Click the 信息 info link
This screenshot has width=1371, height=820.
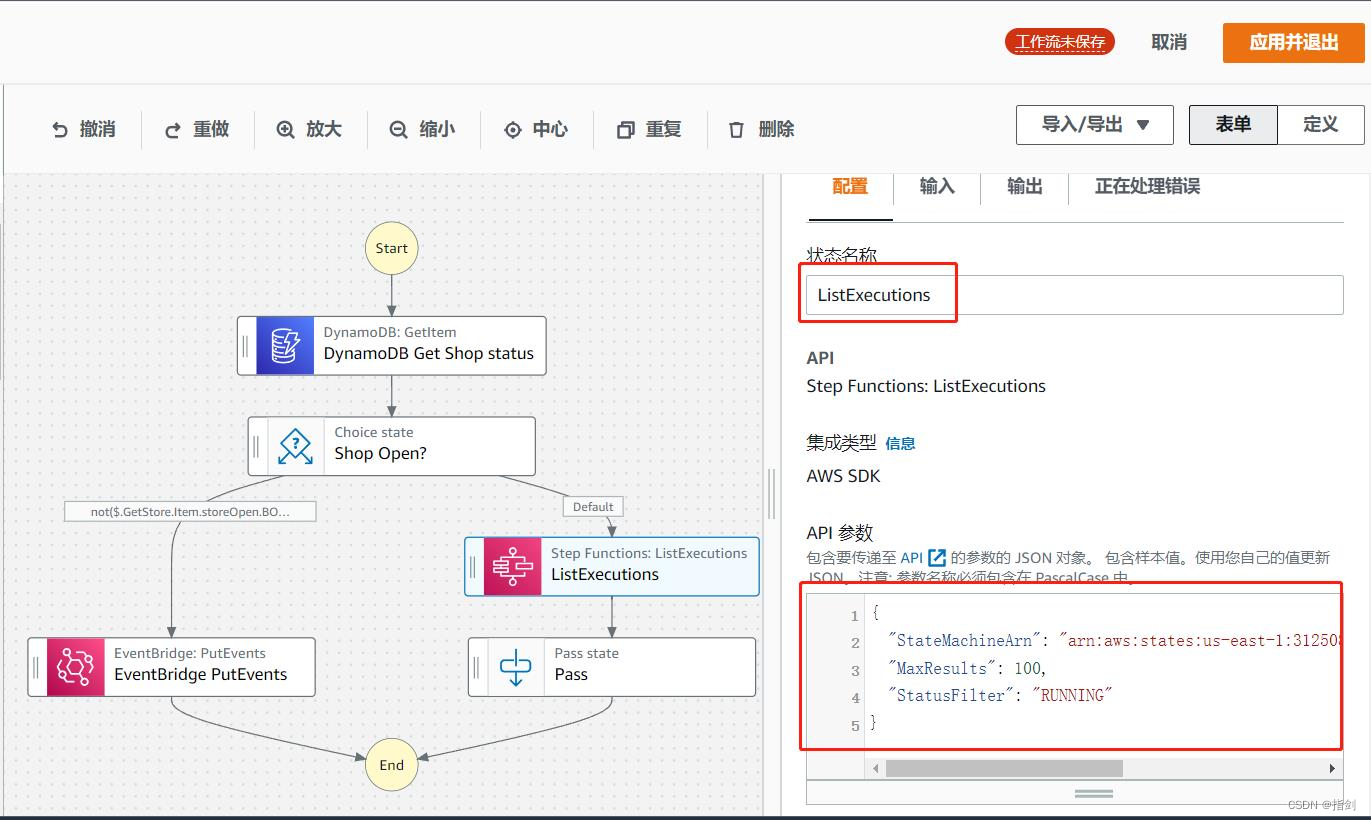(x=900, y=443)
